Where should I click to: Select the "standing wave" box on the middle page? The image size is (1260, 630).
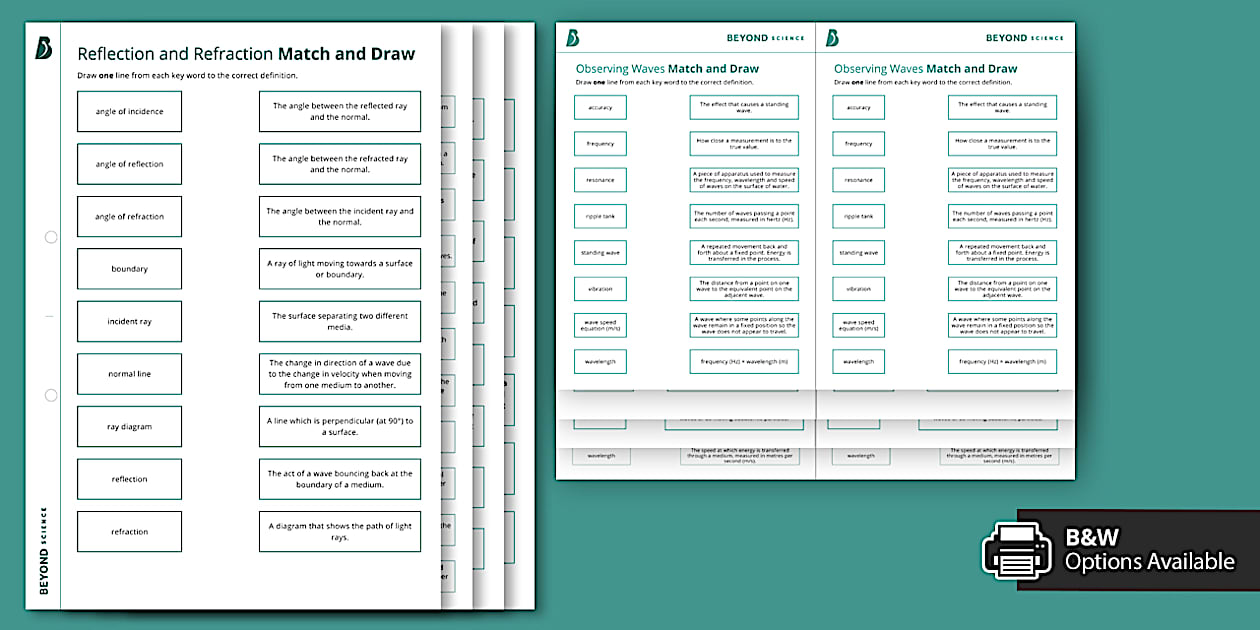[600, 252]
